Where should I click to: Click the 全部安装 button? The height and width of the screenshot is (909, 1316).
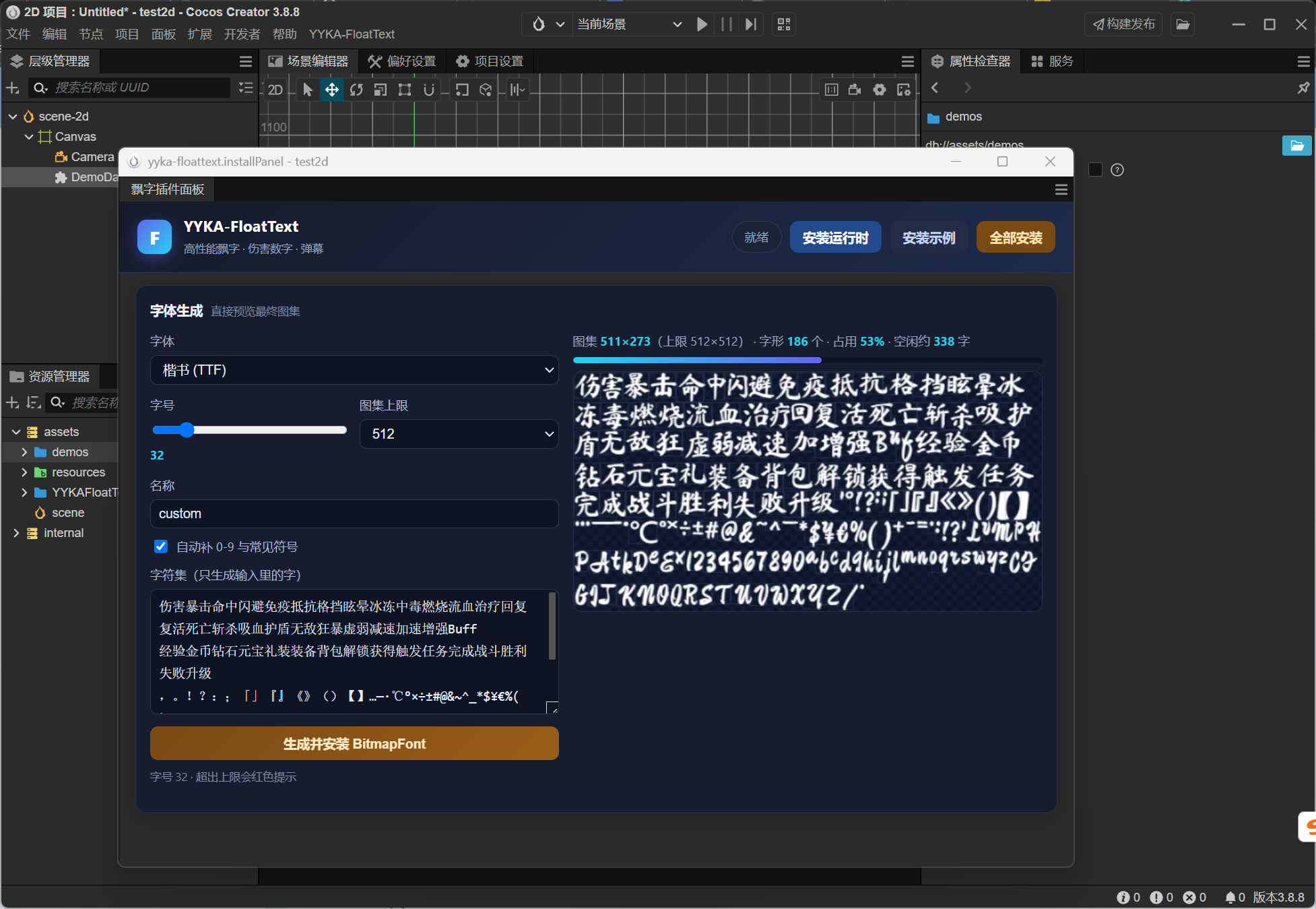[x=1016, y=237]
